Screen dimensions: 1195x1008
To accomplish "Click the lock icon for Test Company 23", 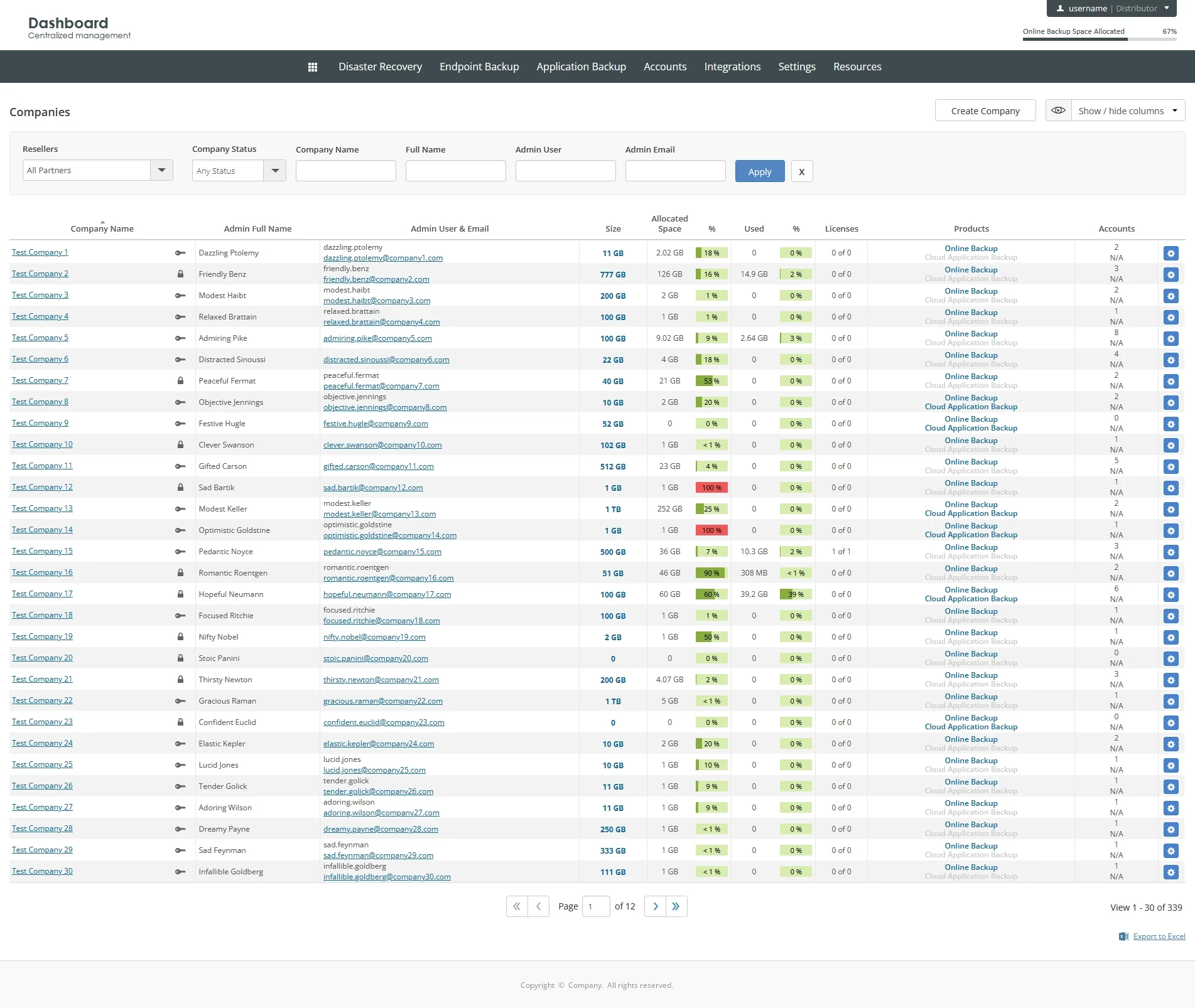I will (x=180, y=722).
